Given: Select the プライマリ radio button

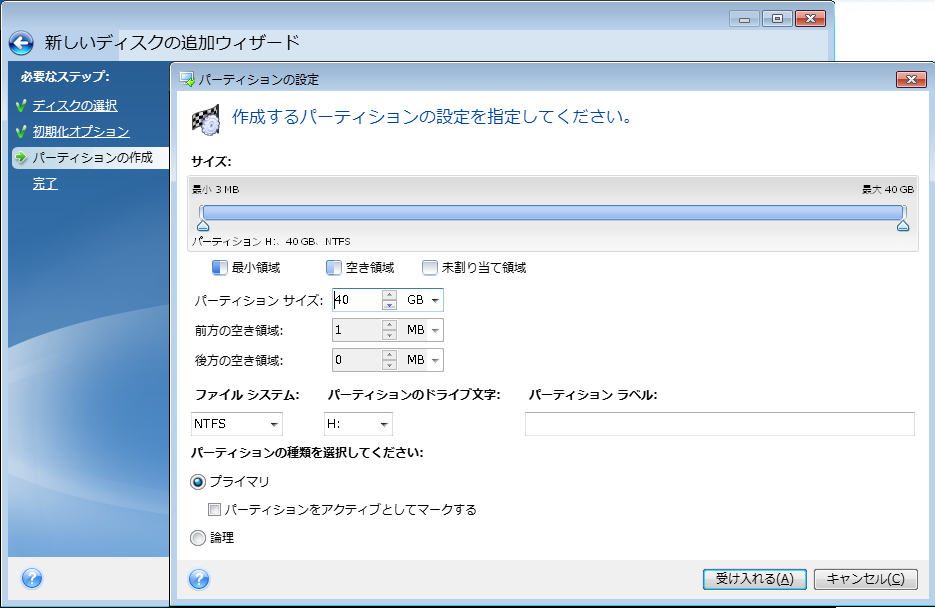Looking at the screenshot, I should pos(198,482).
